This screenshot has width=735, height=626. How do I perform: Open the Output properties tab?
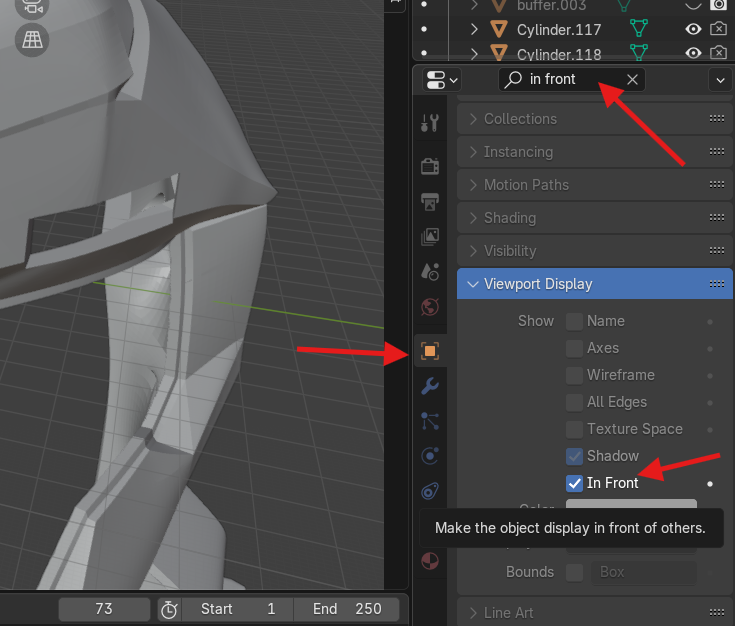coord(430,202)
